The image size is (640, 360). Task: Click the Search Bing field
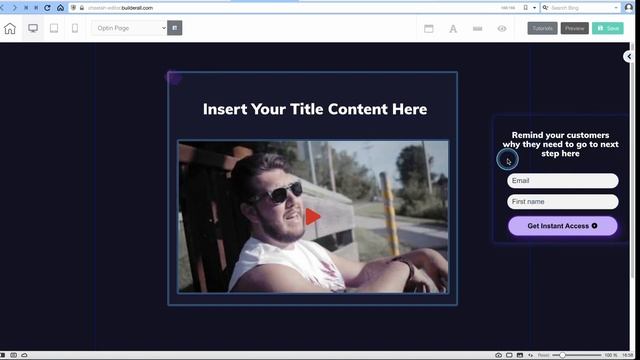click(x=580, y=8)
